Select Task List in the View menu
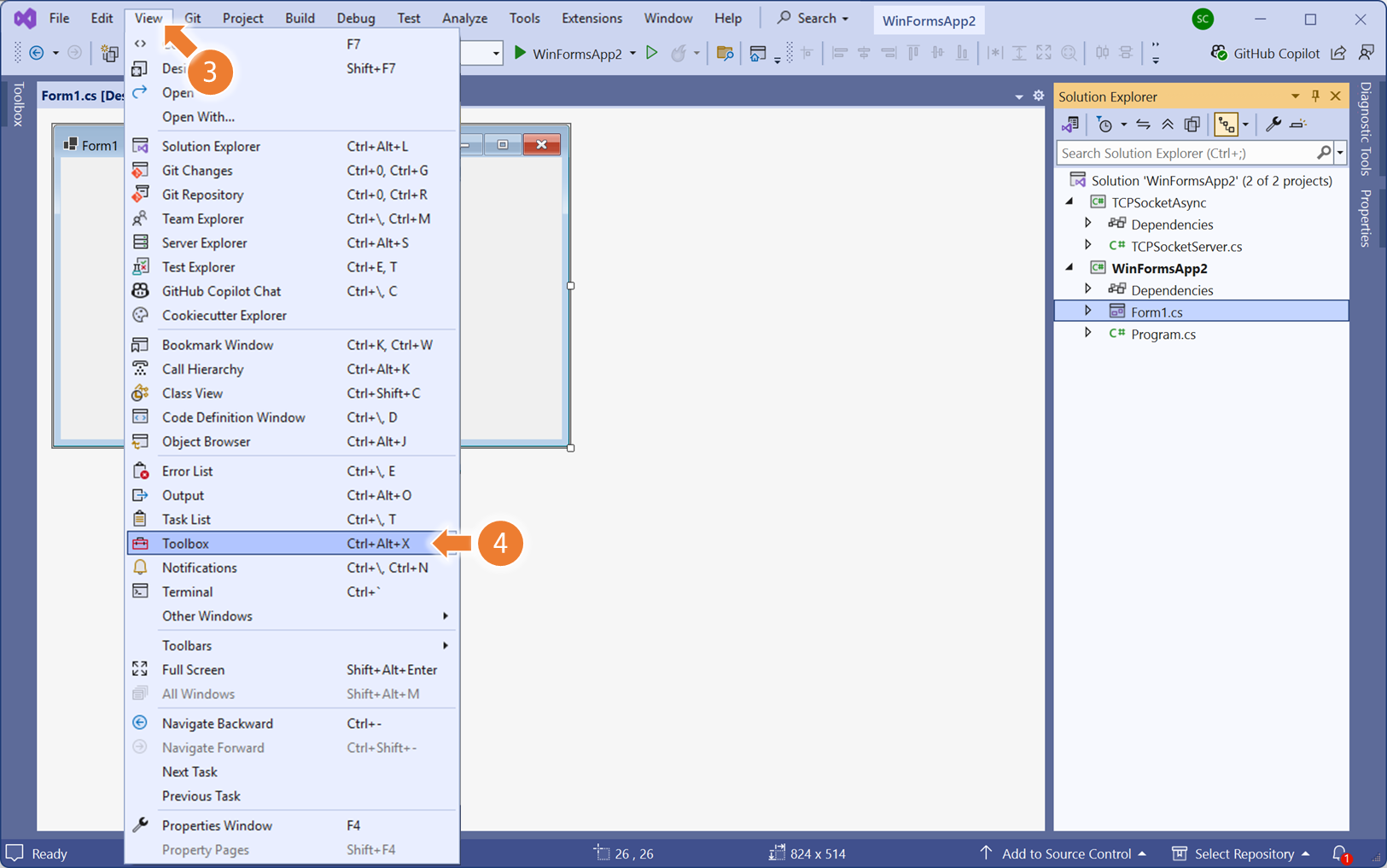This screenshot has width=1387, height=868. pos(292,519)
